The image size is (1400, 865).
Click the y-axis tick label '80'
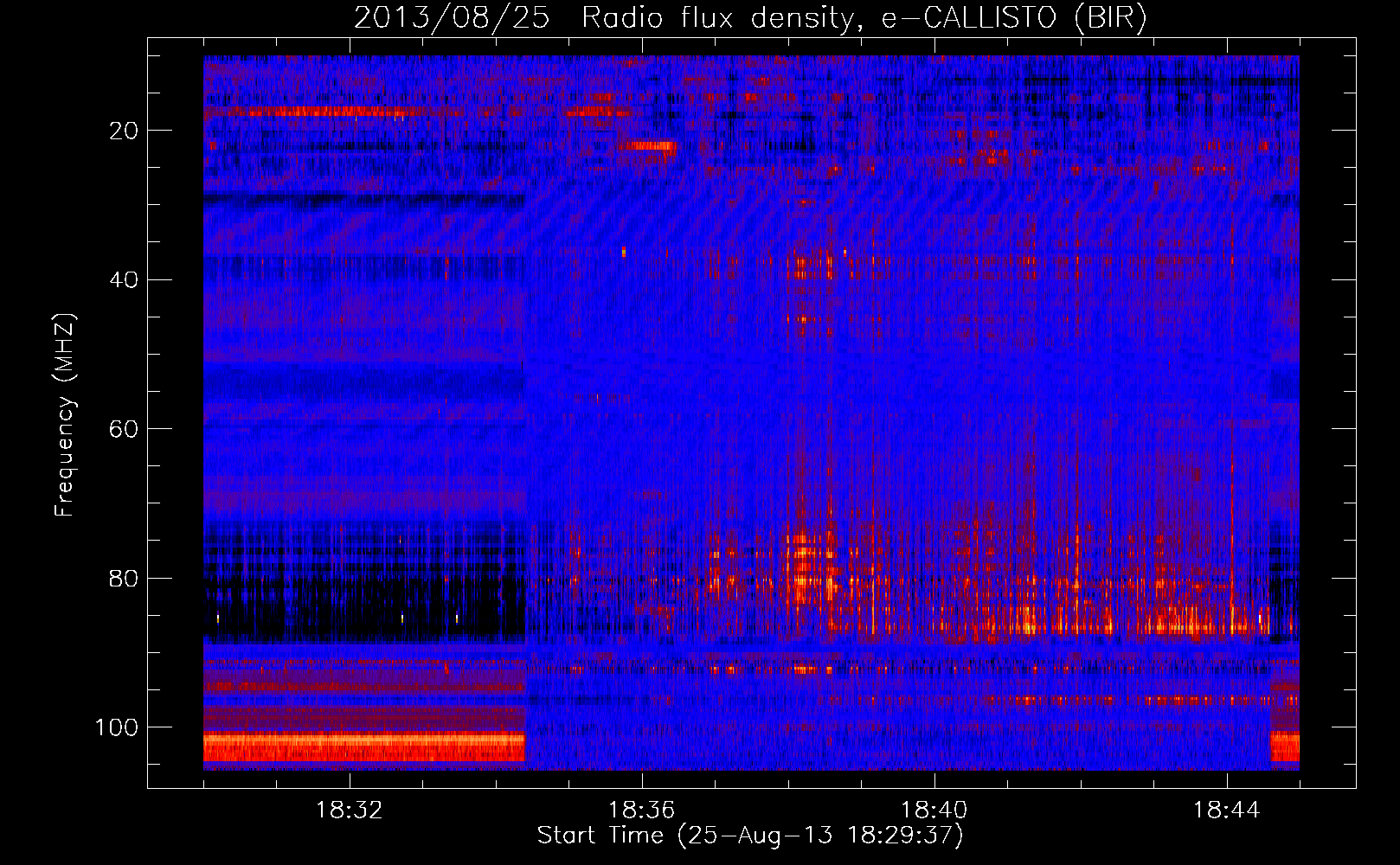click(124, 579)
